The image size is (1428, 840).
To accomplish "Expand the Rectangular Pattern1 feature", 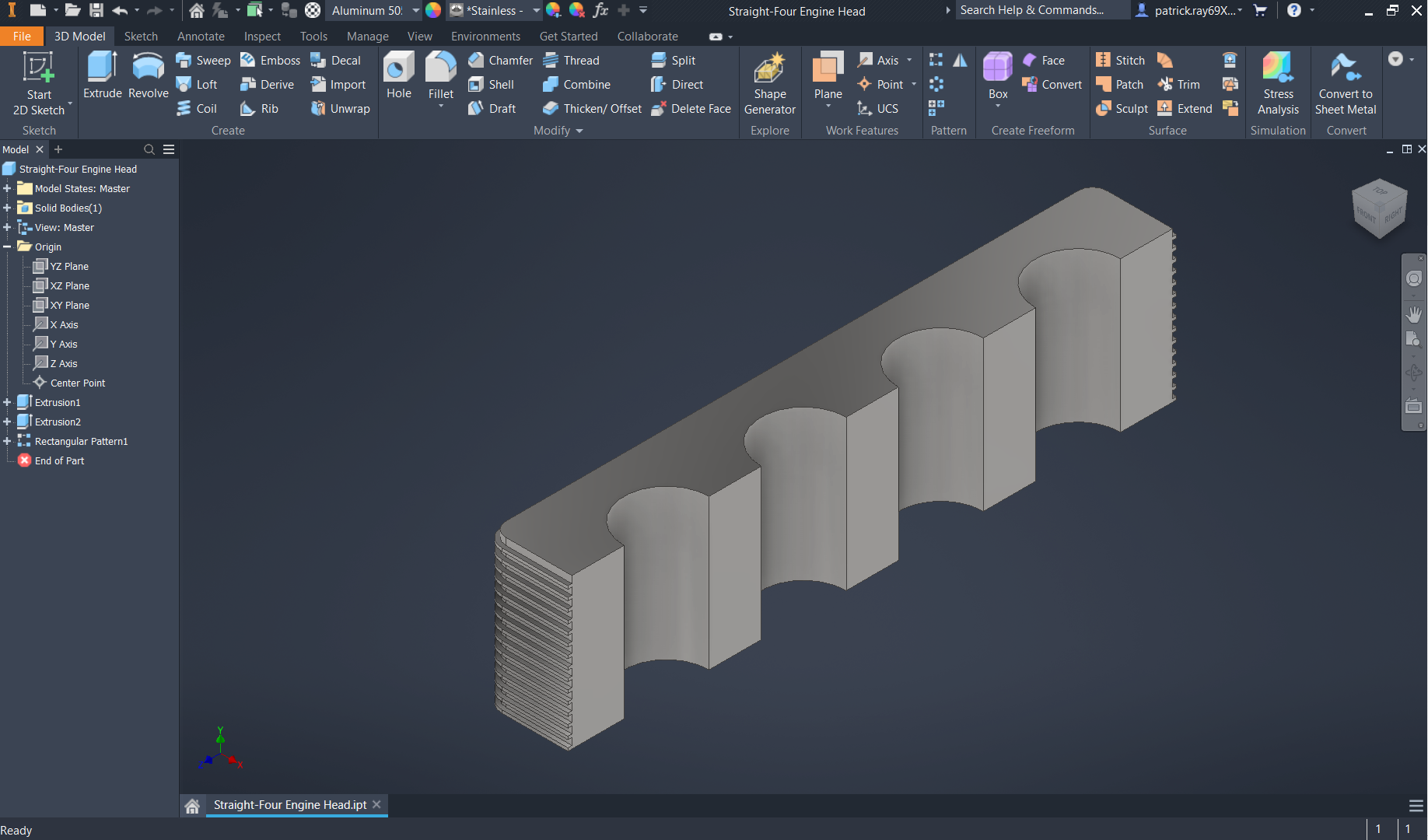I will [x=7, y=442].
